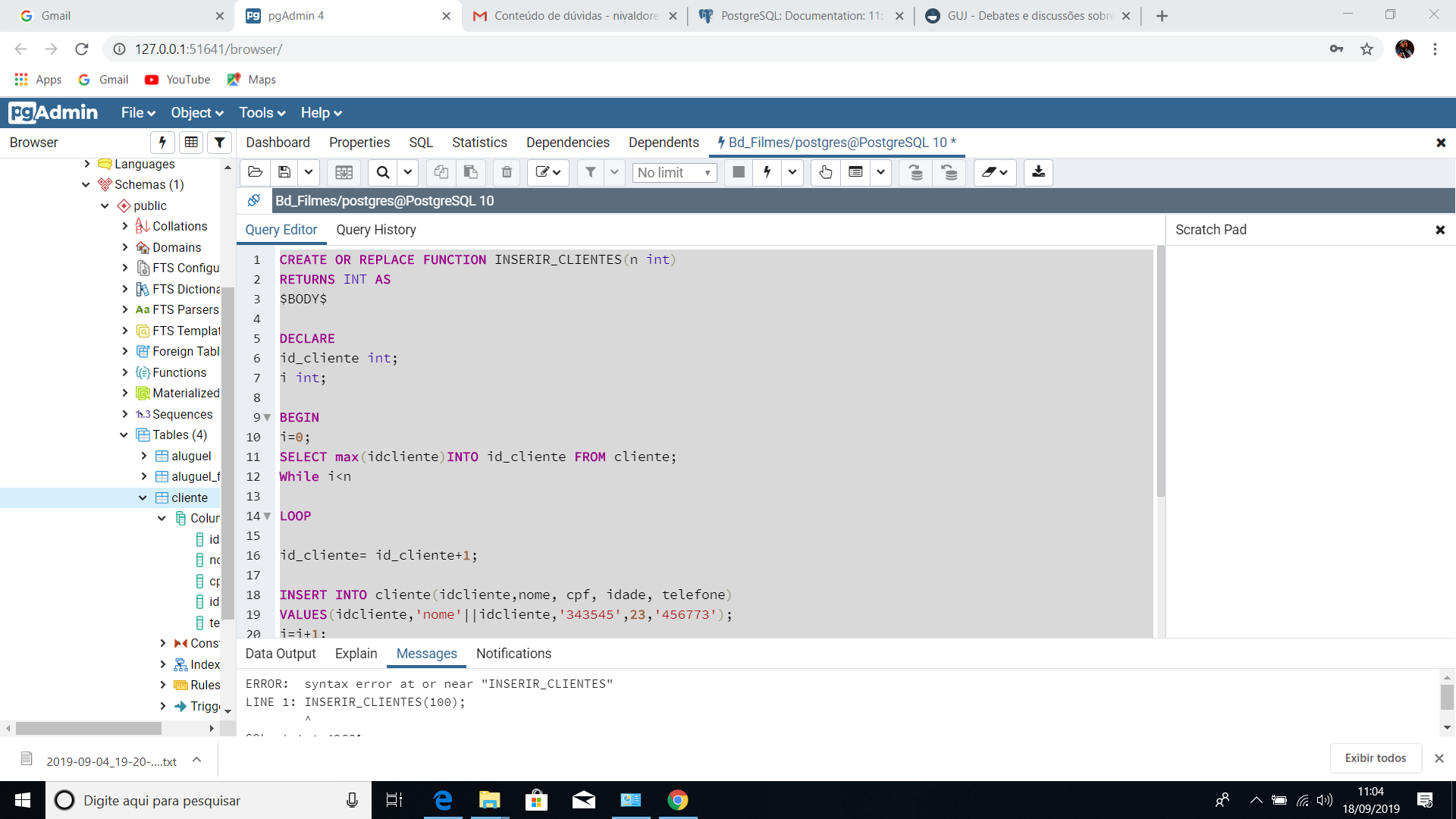This screenshot has height=819, width=1456.
Task: Open the Edit dropdown button
Action: click(548, 173)
